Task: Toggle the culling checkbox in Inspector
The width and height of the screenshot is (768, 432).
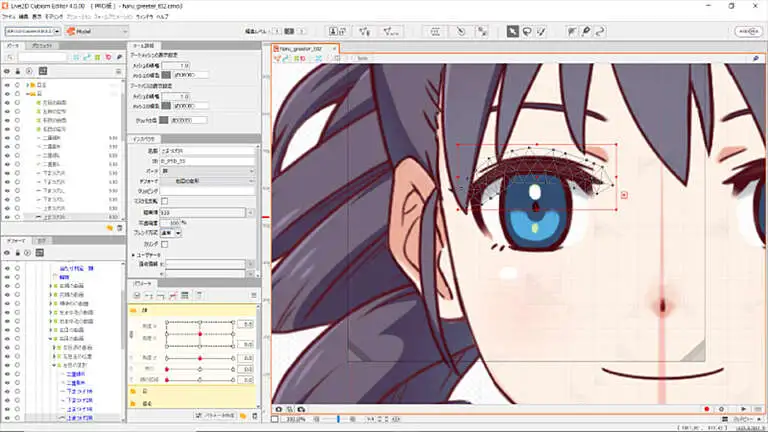Action: (165, 243)
